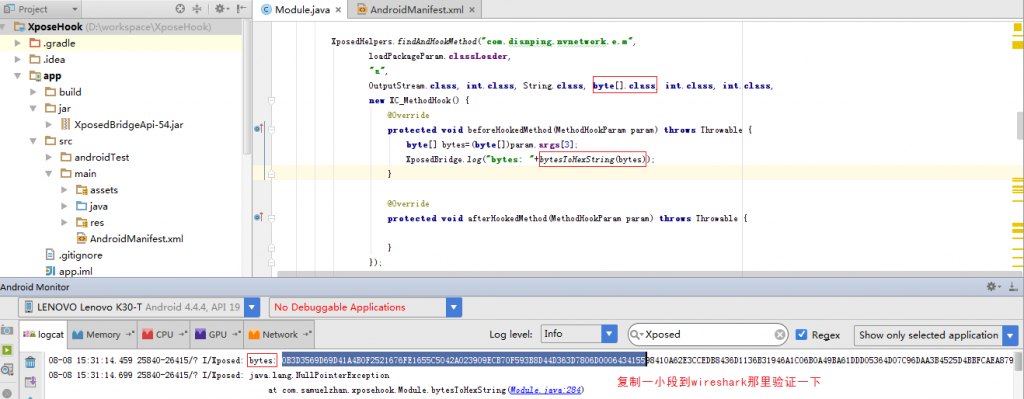Expand the .idea folder
The width and height of the screenshot is (1024, 399).
pos(18,59)
